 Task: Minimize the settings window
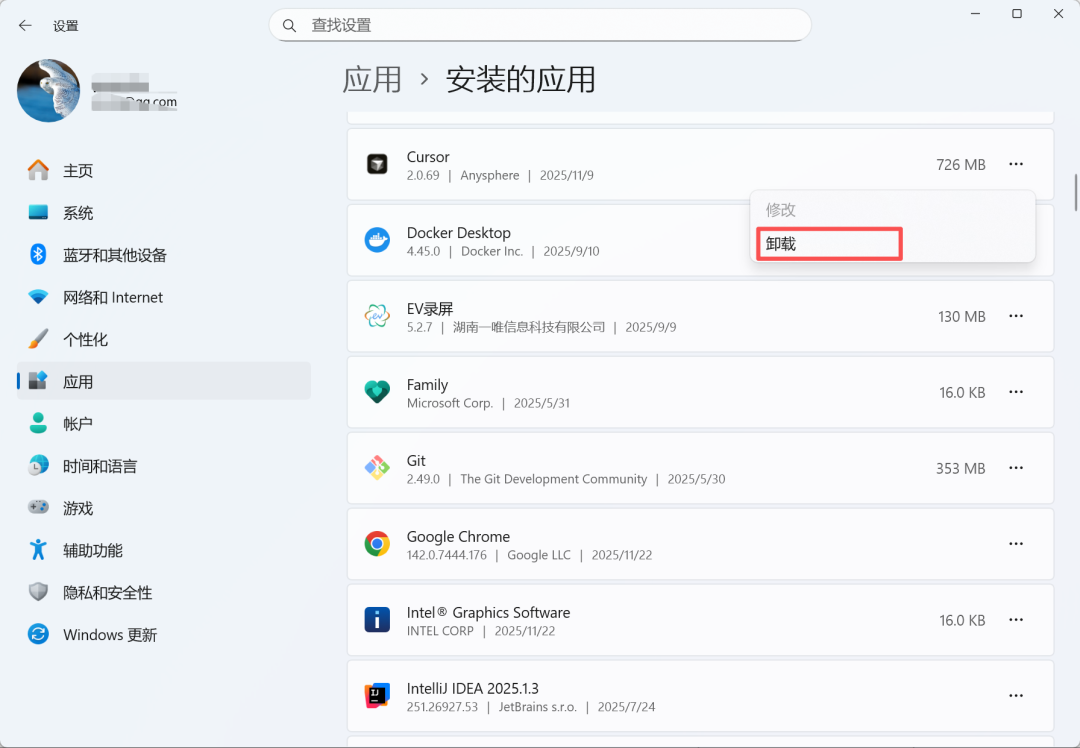(975, 14)
